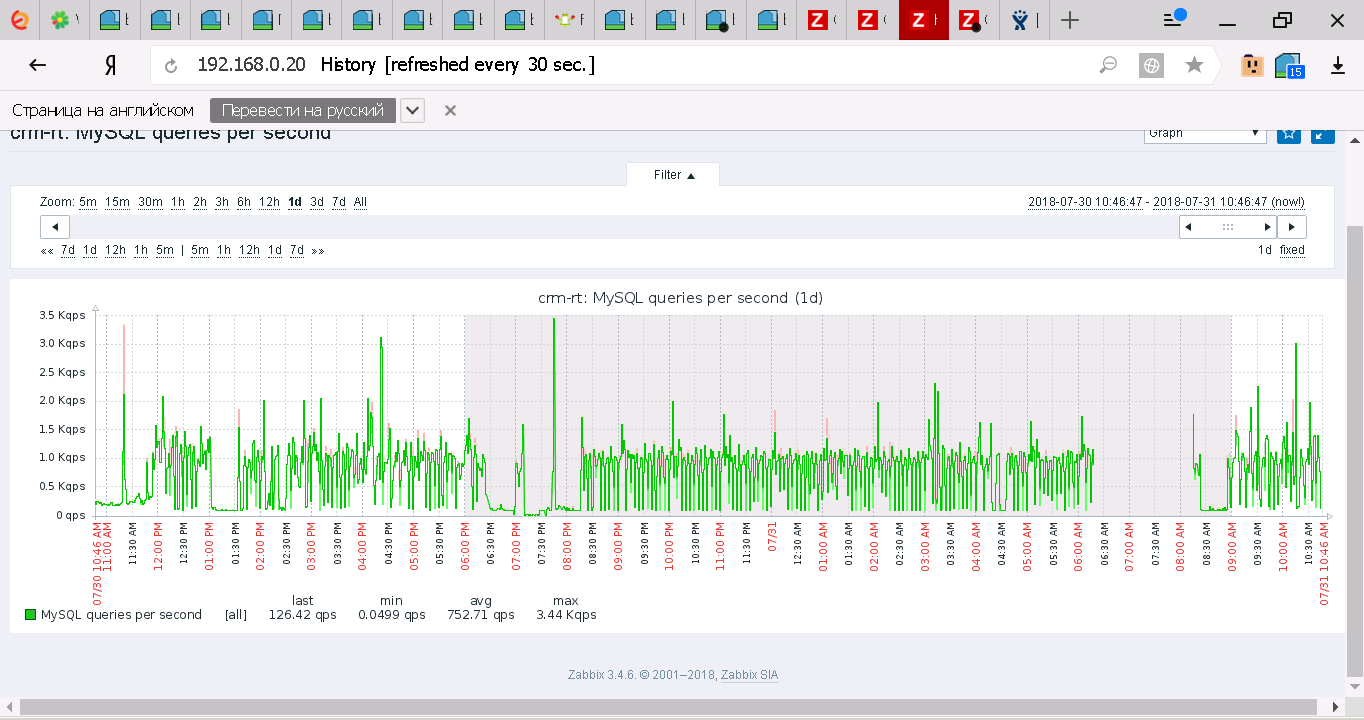
Task: Set Zoom to 6h
Action: coord(244,202)
